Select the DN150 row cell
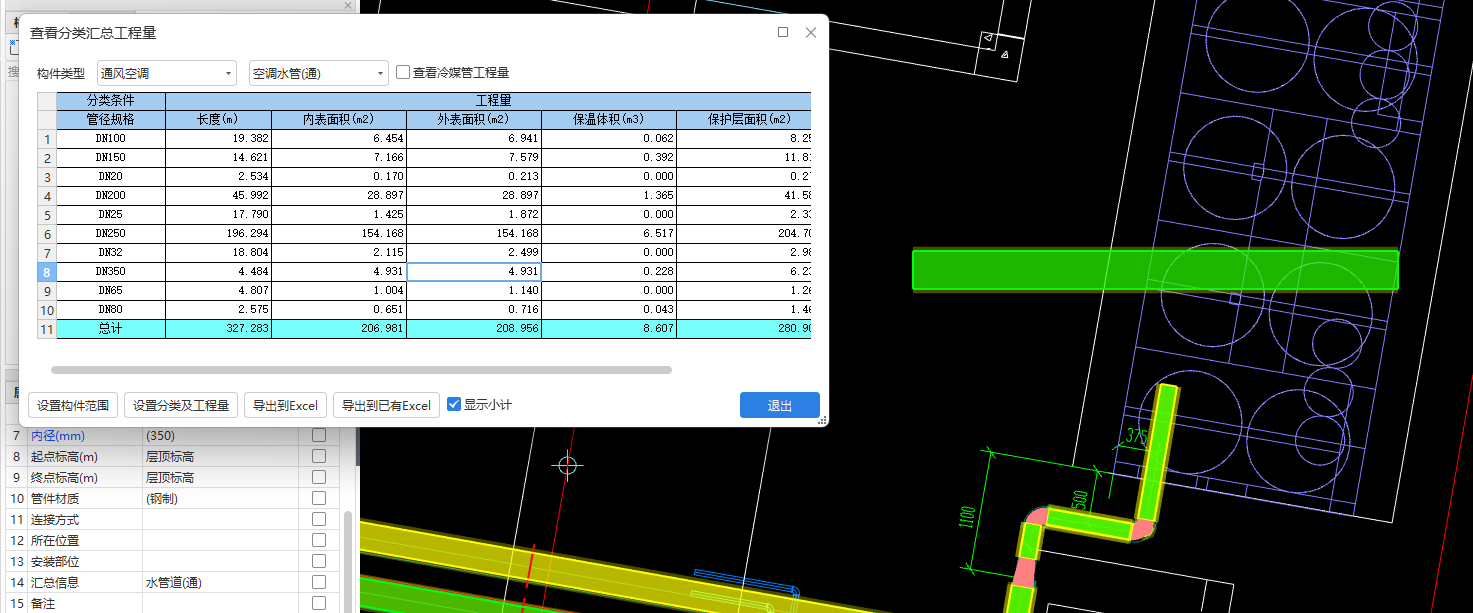Image resolution: width=1473 pixels, height=613 pixels. pyautogui.click(x=111, y=157)
